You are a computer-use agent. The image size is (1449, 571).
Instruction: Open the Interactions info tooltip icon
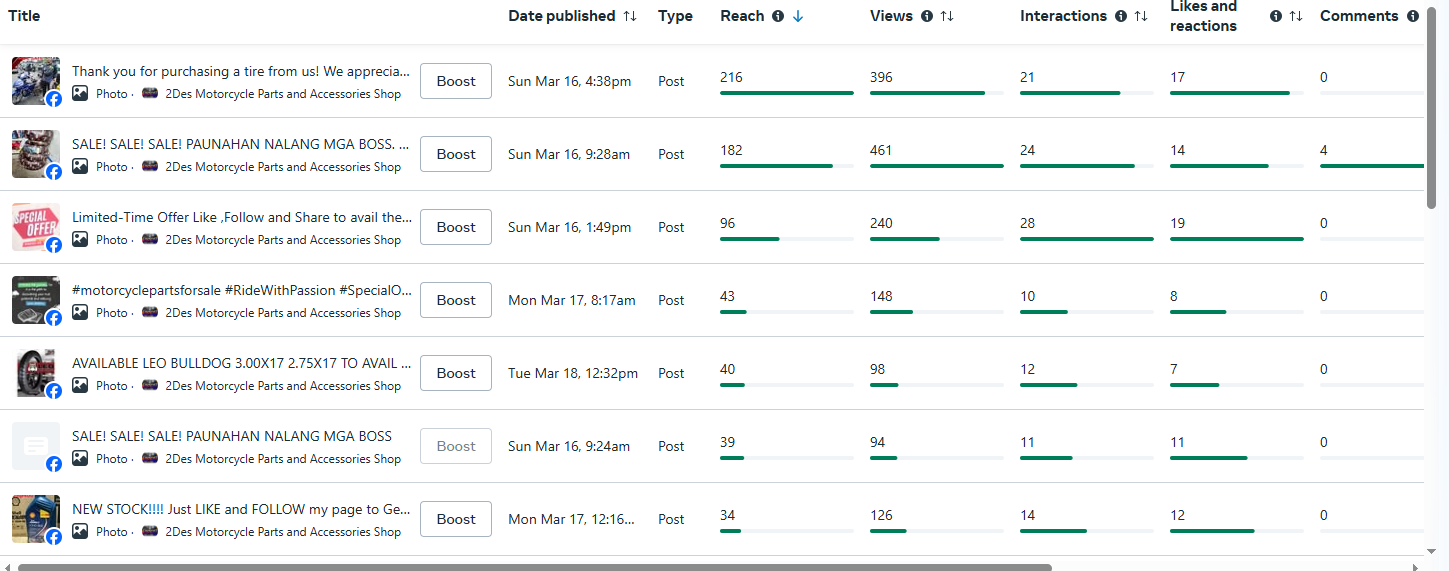click(1121, 16)
